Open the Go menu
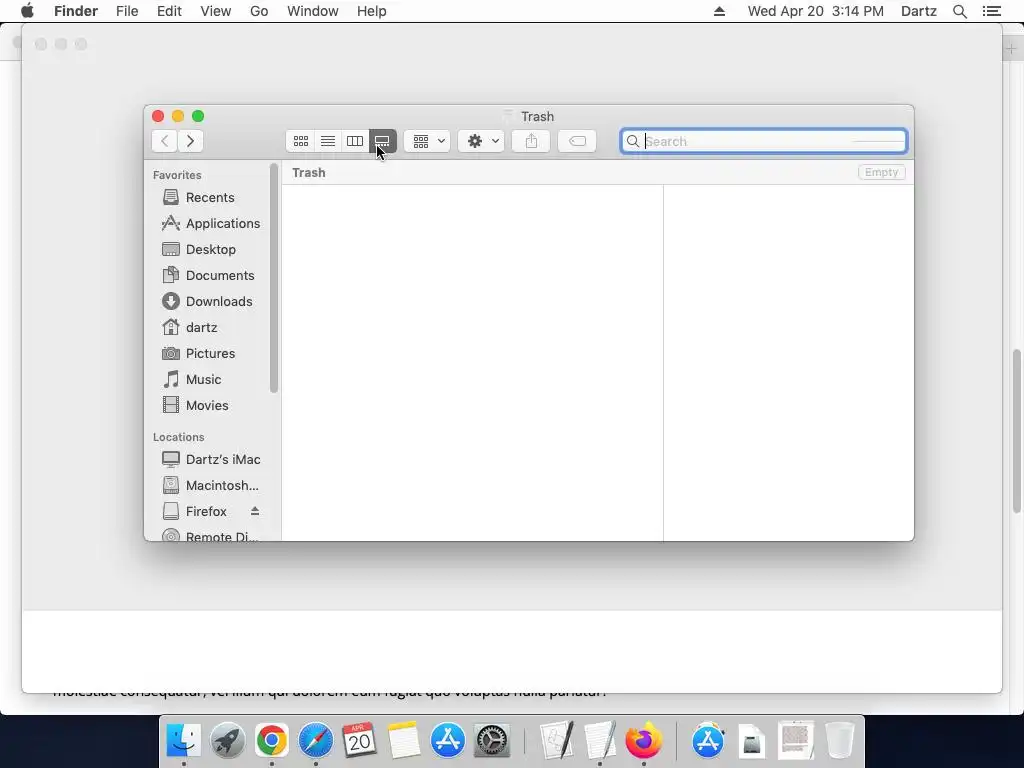This screenshot has width=1024, height=768. (259, 11)
